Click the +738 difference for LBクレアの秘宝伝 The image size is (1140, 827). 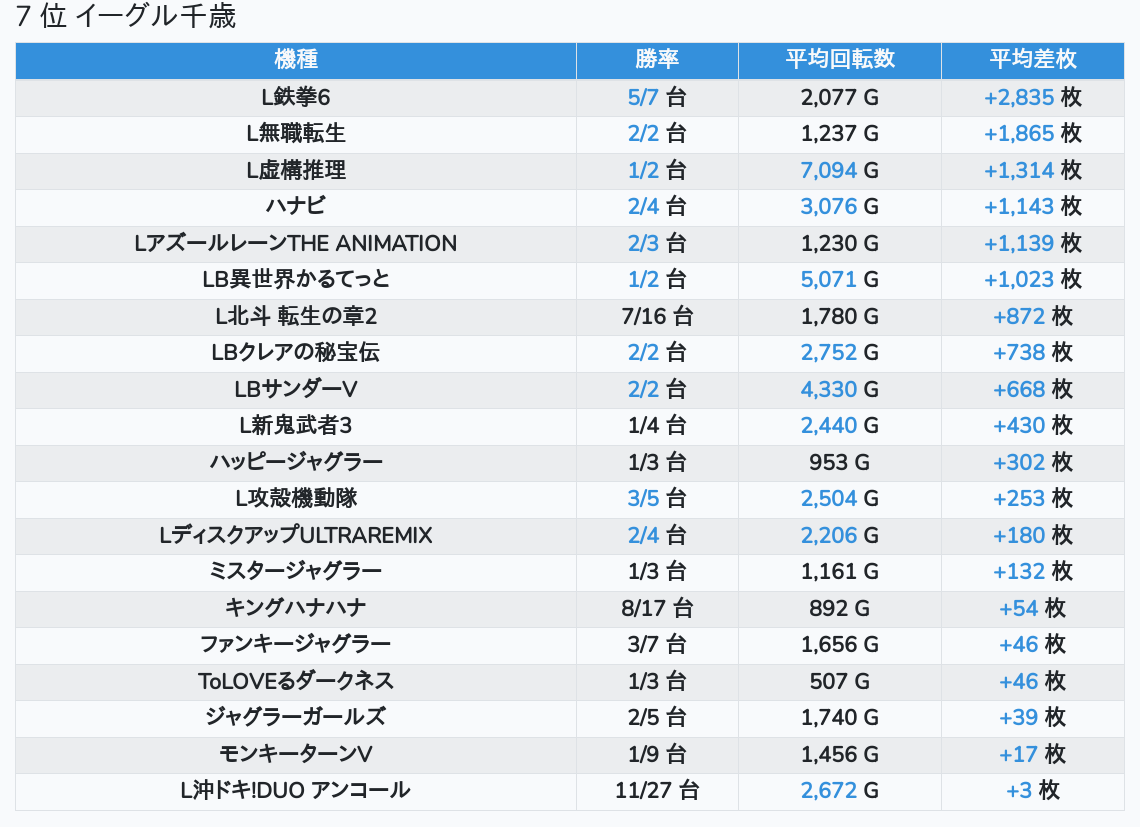point(1018,352)
